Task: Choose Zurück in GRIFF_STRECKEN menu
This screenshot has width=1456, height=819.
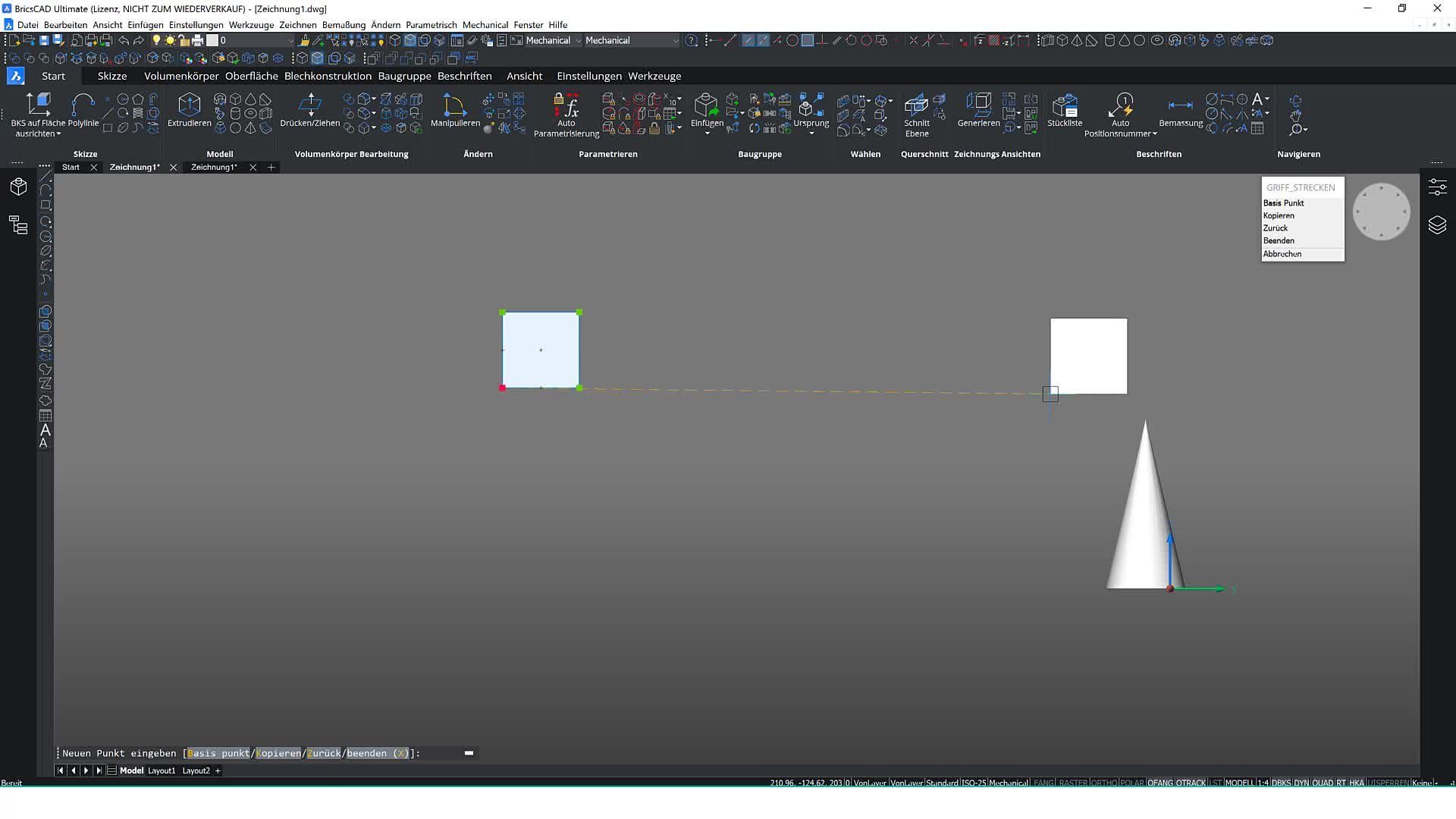Action: [x=1302, y=228]
